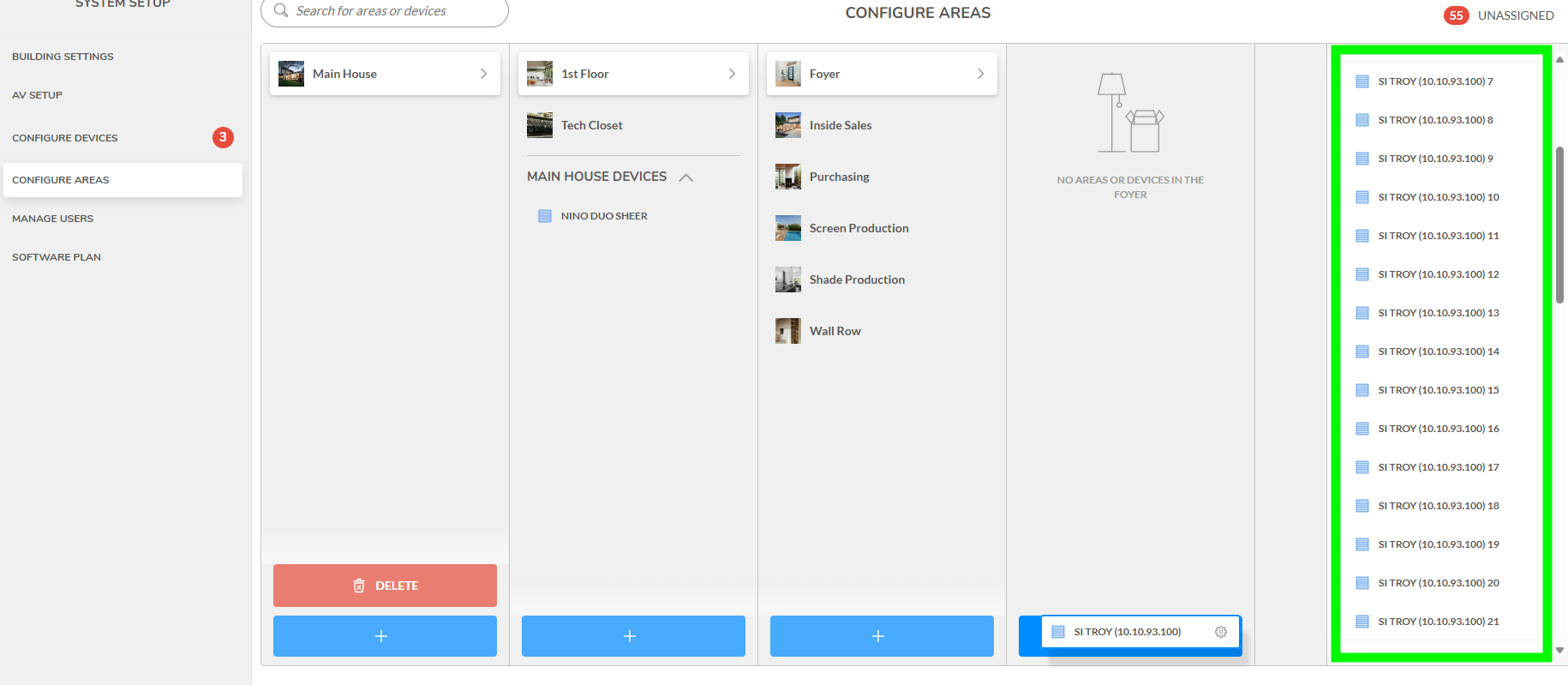Click the SI TROY 14 device icon
The height and width of the screenshot is (685, 1568).
pos(1362,352)
